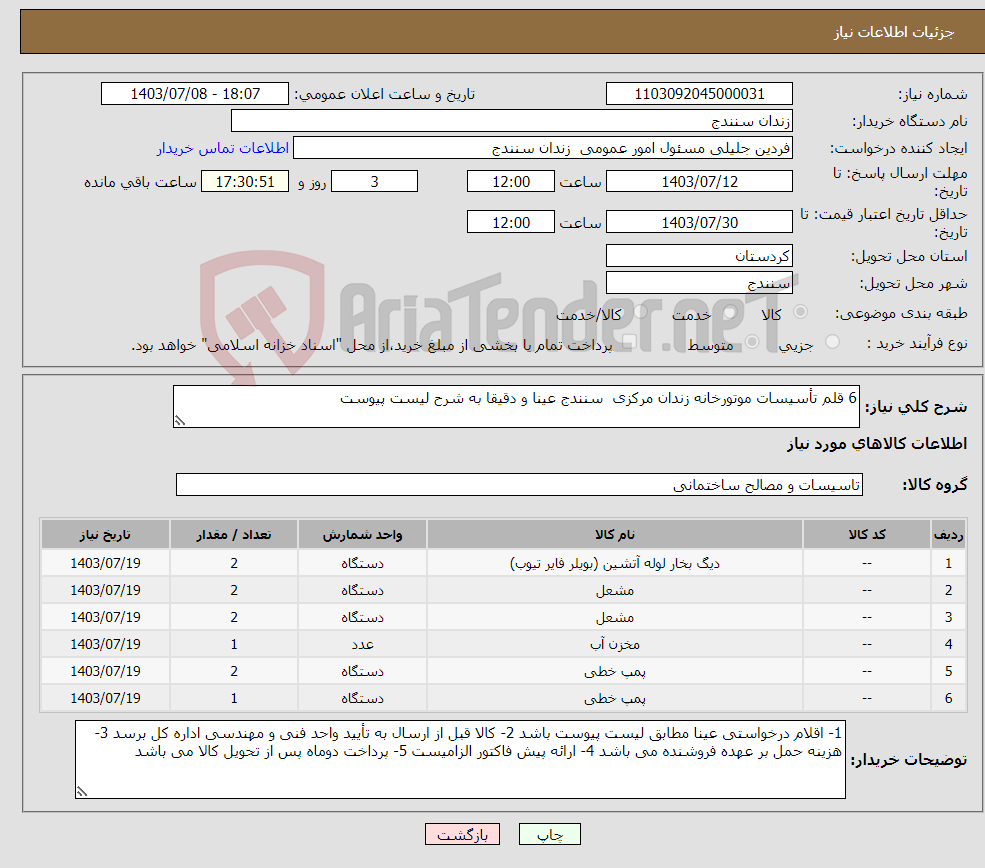Click the جزئیات اطلاعات نیاز header title
Image resolution: width=985 pixels, height=868 pixels.
click(894, 32)
